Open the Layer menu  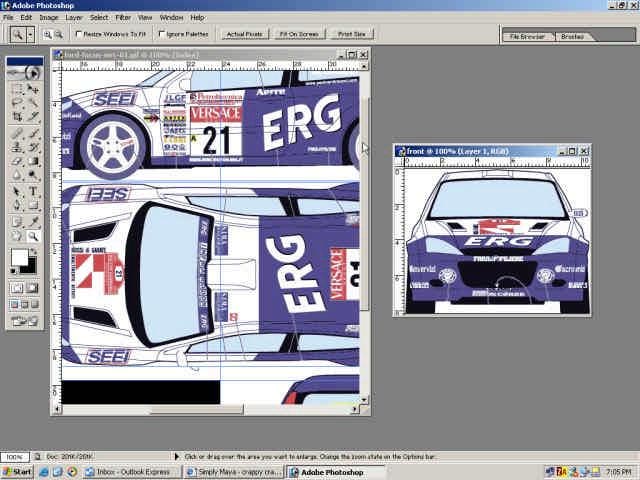click(74, 17)
